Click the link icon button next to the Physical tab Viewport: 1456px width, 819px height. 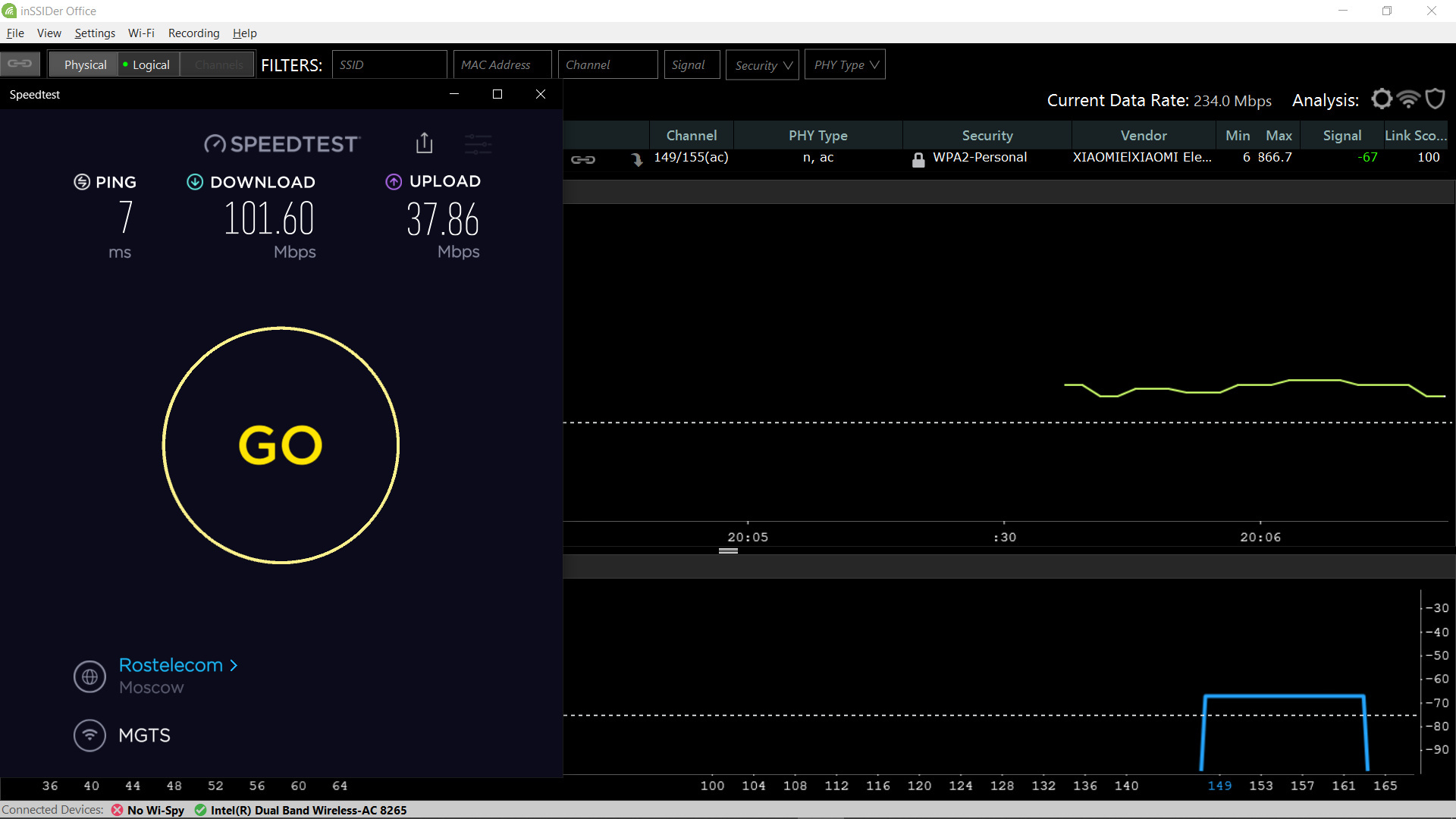point(20,64)
